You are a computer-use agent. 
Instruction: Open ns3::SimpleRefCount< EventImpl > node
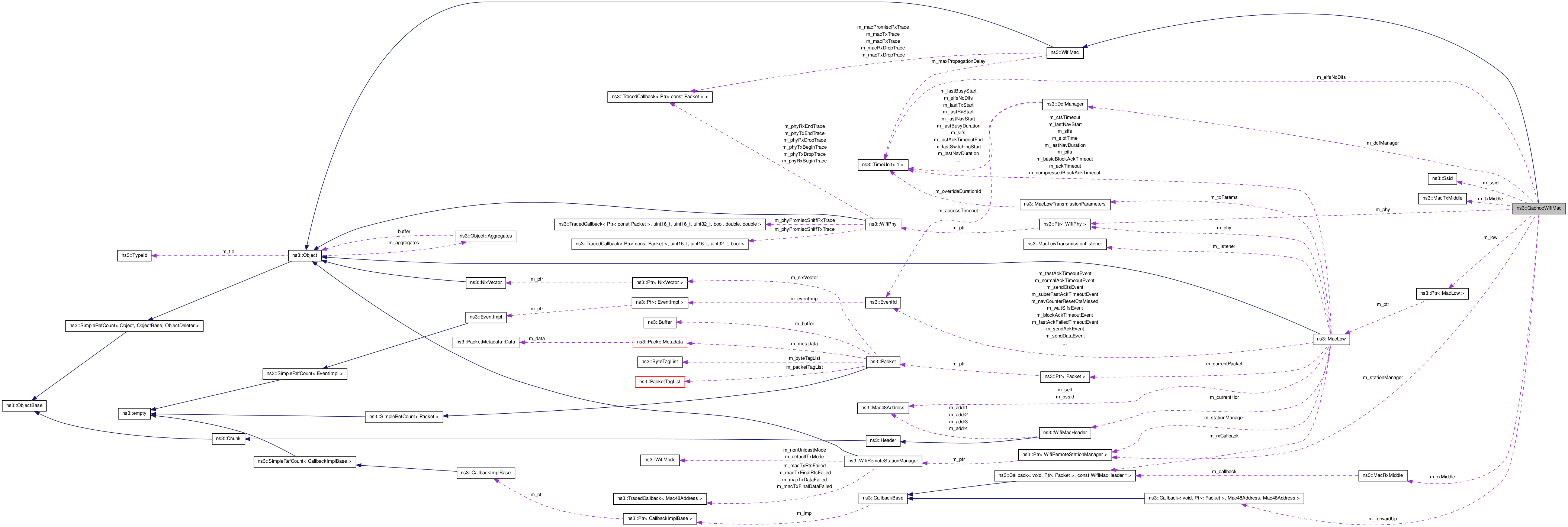pos(305,374)
